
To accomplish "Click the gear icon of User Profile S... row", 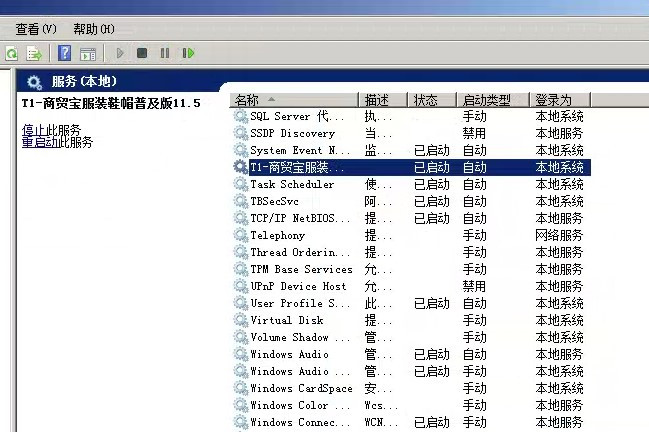I will 240,303.
